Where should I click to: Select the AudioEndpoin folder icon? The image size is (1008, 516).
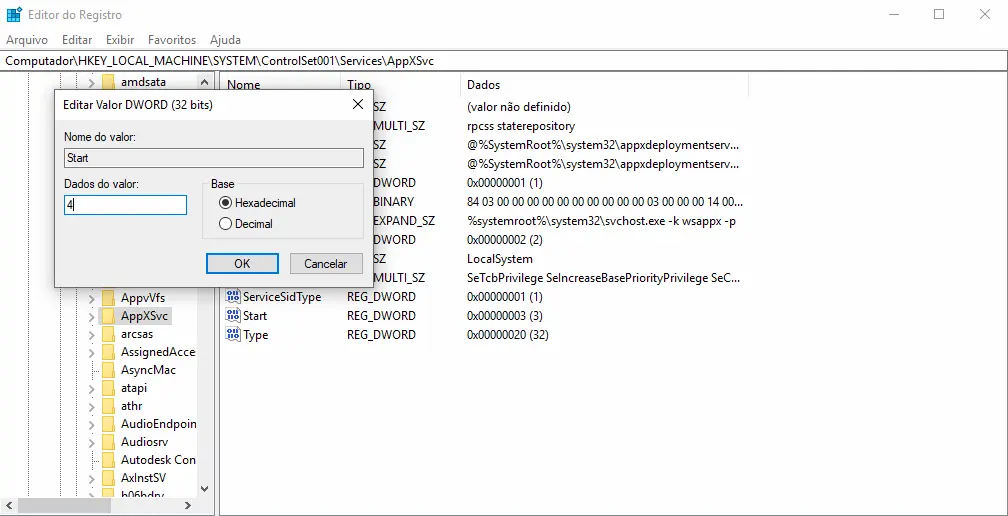108,423
